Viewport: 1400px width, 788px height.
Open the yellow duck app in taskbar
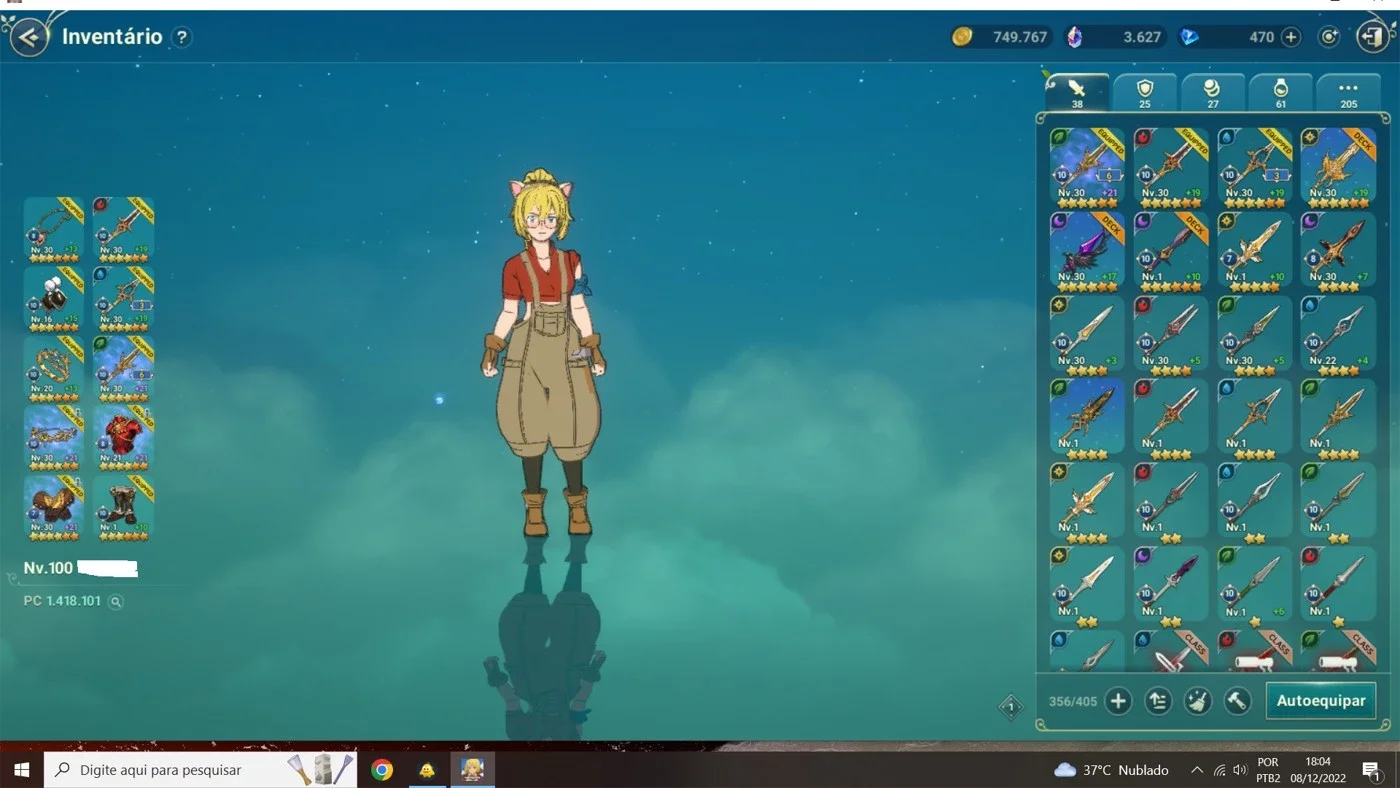(x=427, y=770)
